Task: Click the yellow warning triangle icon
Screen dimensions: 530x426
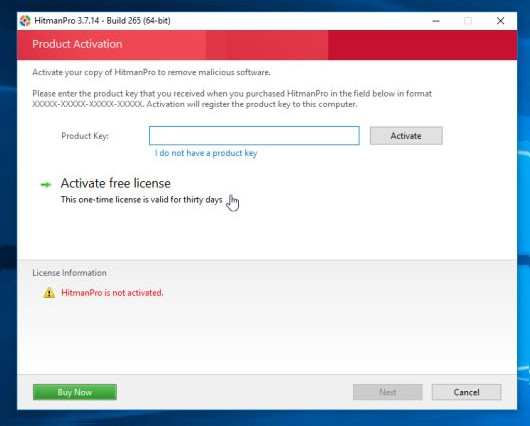Action: coord(49,292)
